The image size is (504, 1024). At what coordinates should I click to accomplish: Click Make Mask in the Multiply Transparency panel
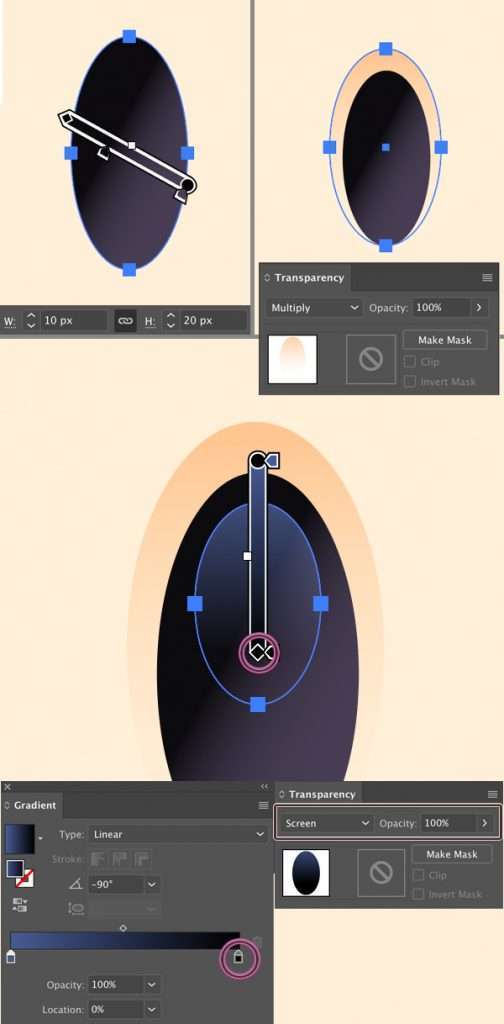(x=445, y=340)
